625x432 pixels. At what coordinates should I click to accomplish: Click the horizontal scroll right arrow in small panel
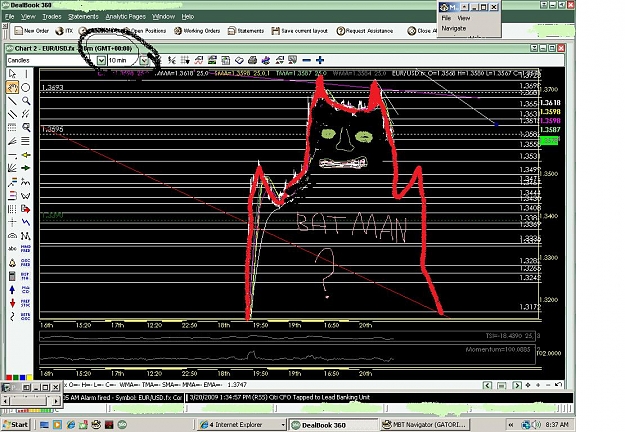56,401
